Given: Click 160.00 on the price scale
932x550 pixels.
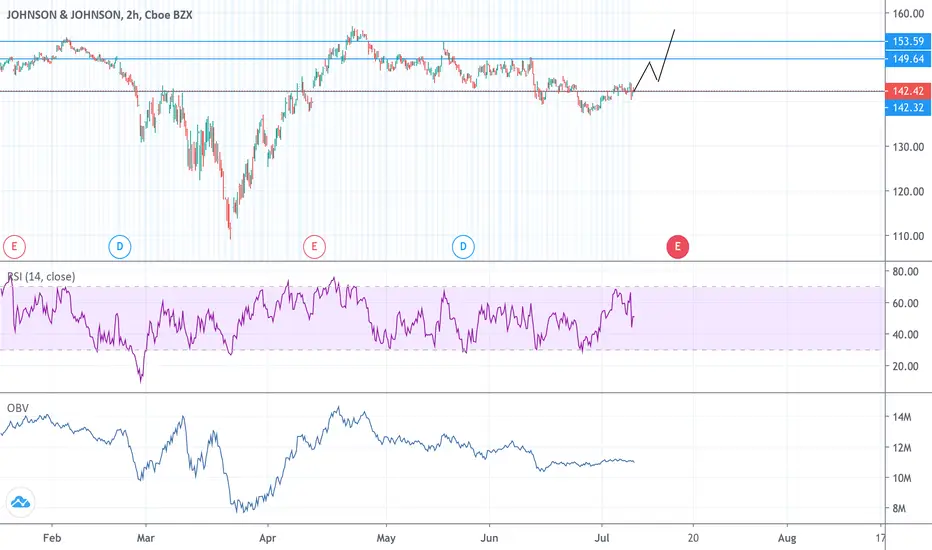Looking at the screenshot, I should pyautogui.click(x=908, y=14).
